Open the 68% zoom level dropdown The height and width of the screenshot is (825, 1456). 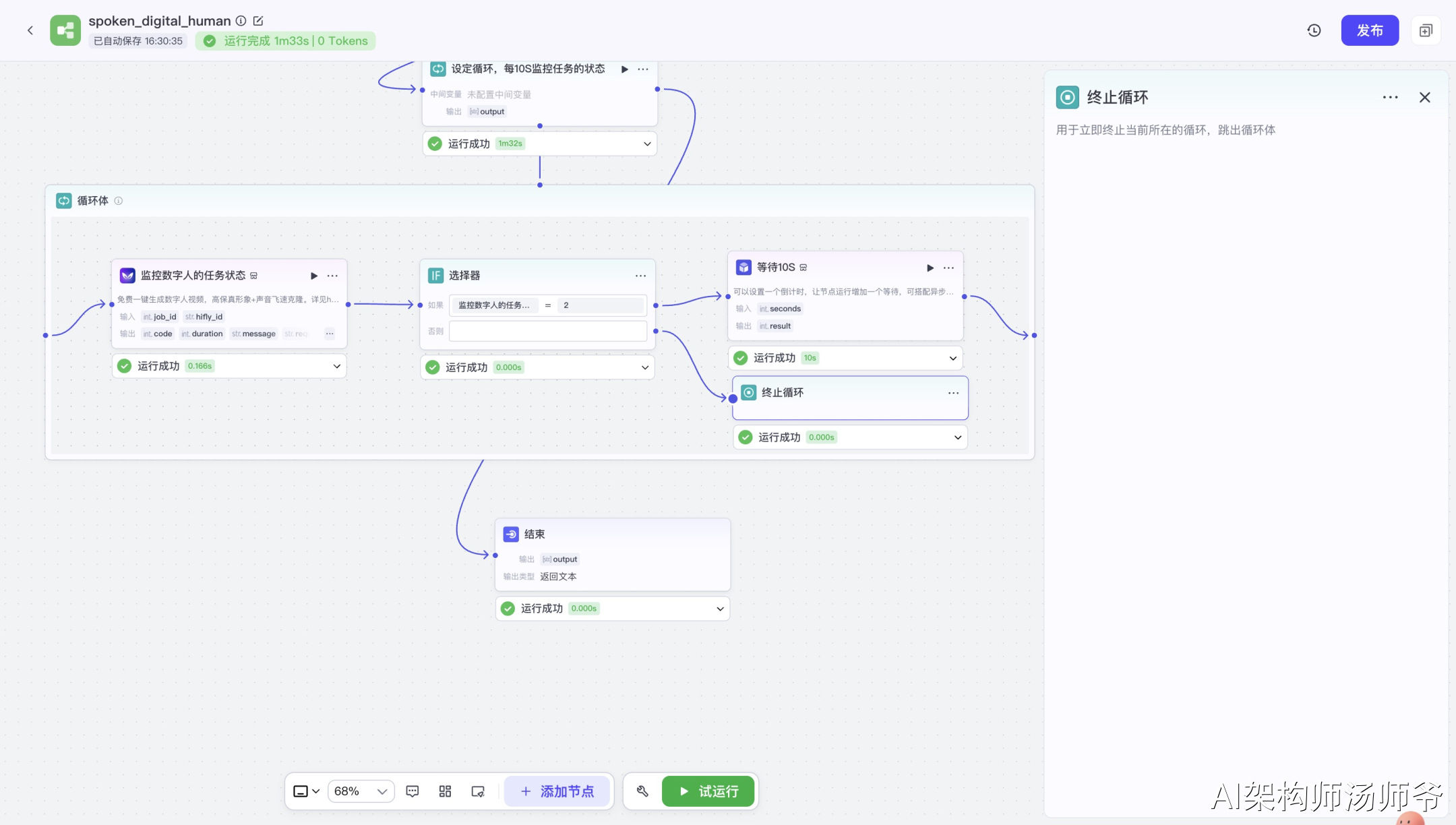(361, 791)
